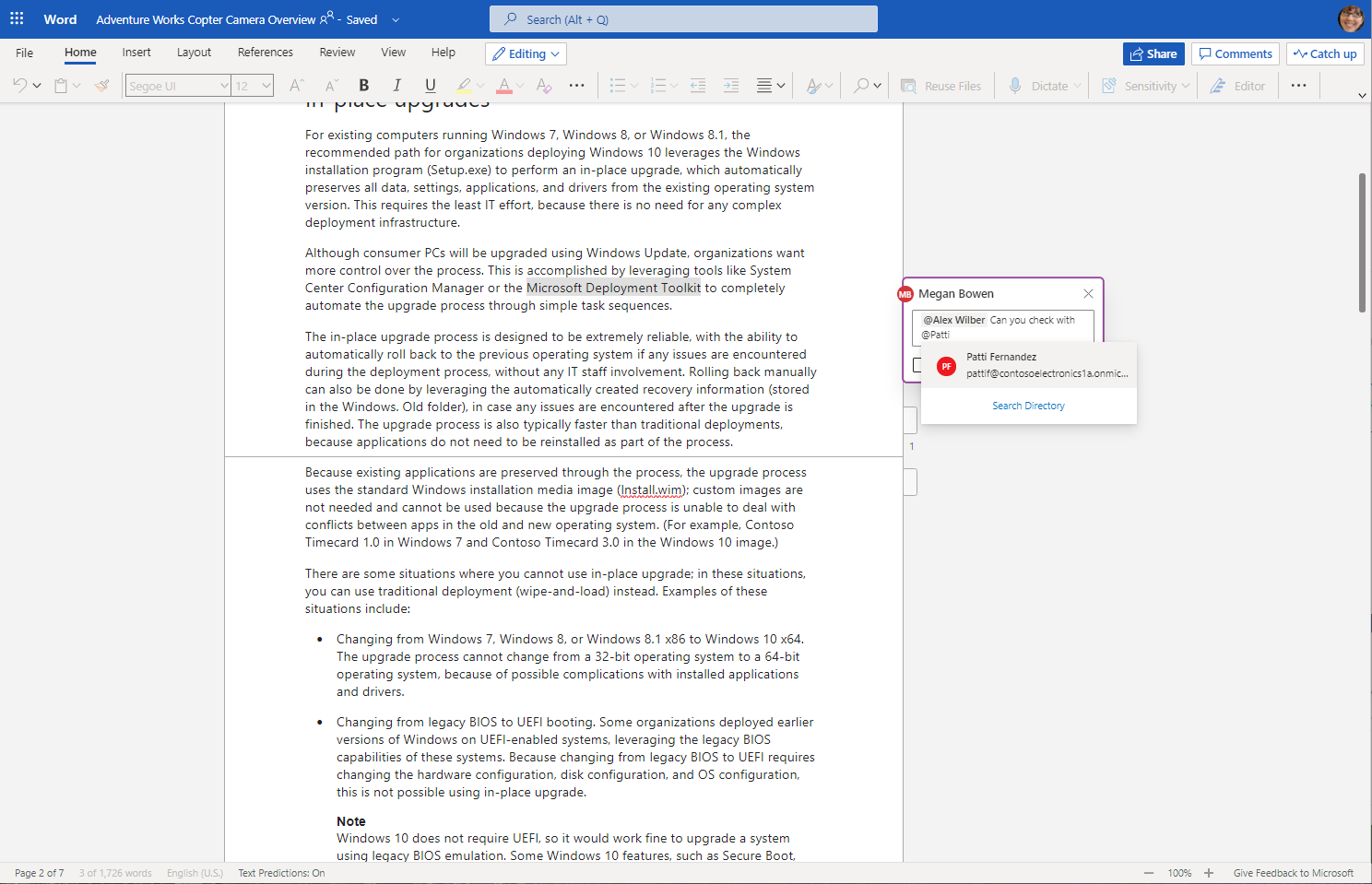Toggle Text Predictions setting
Viewport: 1372px width, 884px height.
[281, 873]
